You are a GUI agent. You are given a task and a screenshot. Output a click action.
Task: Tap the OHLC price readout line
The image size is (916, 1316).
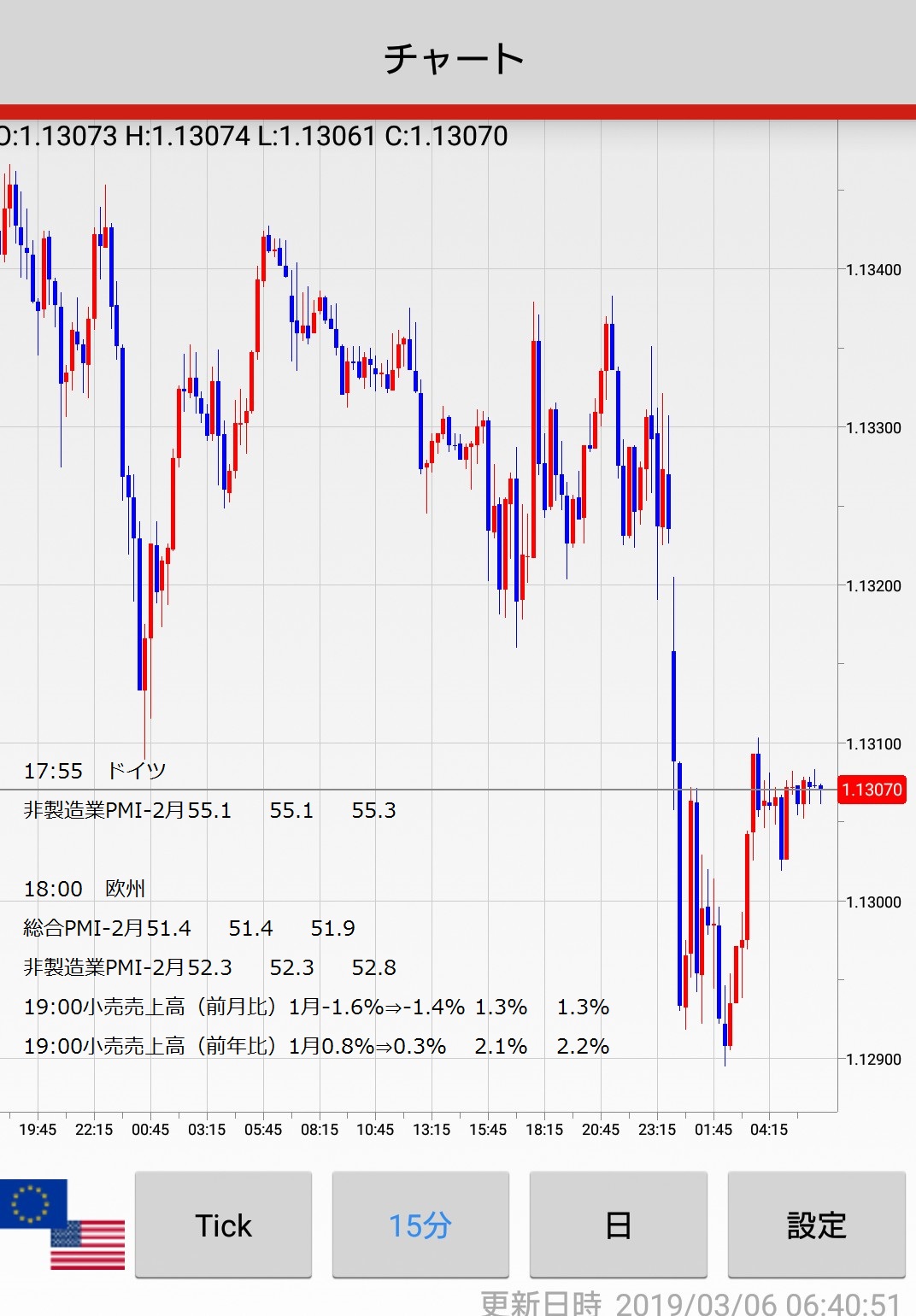pyautogui.click(x=254, y=136)
